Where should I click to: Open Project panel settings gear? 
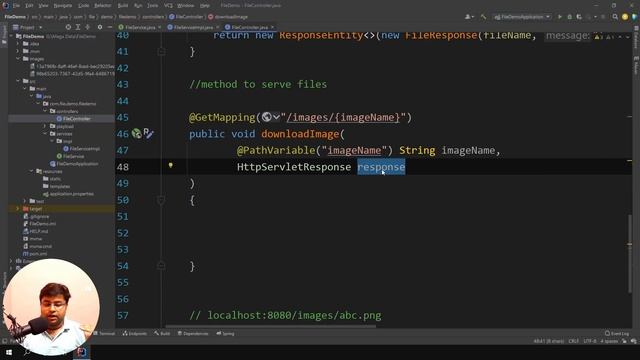100,27
